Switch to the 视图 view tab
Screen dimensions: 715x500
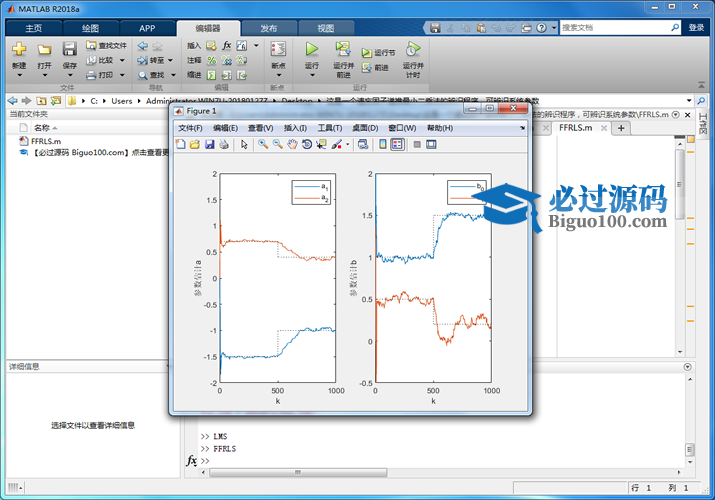326,28
